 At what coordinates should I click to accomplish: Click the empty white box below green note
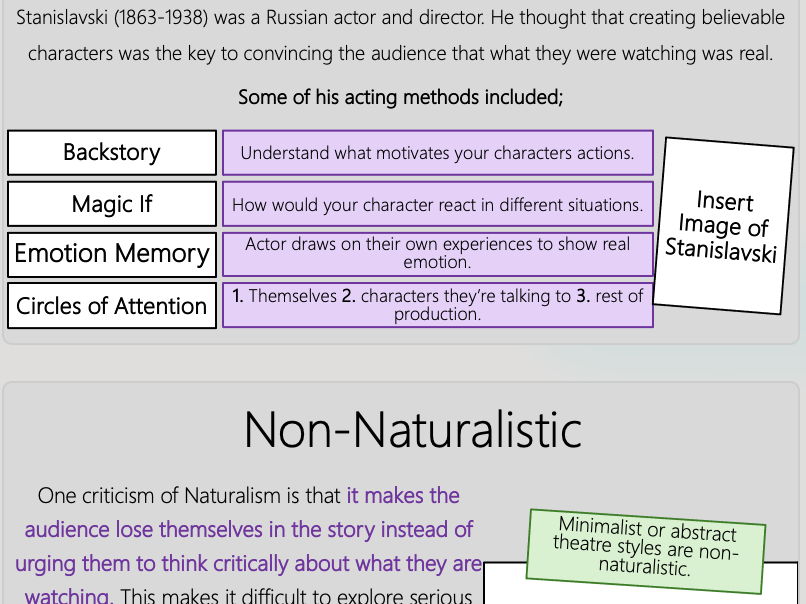coord(640,590)
